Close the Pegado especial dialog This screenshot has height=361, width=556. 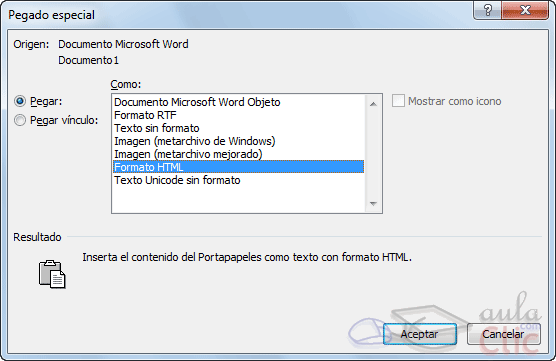pyautogui.click(x=525, y=10)
